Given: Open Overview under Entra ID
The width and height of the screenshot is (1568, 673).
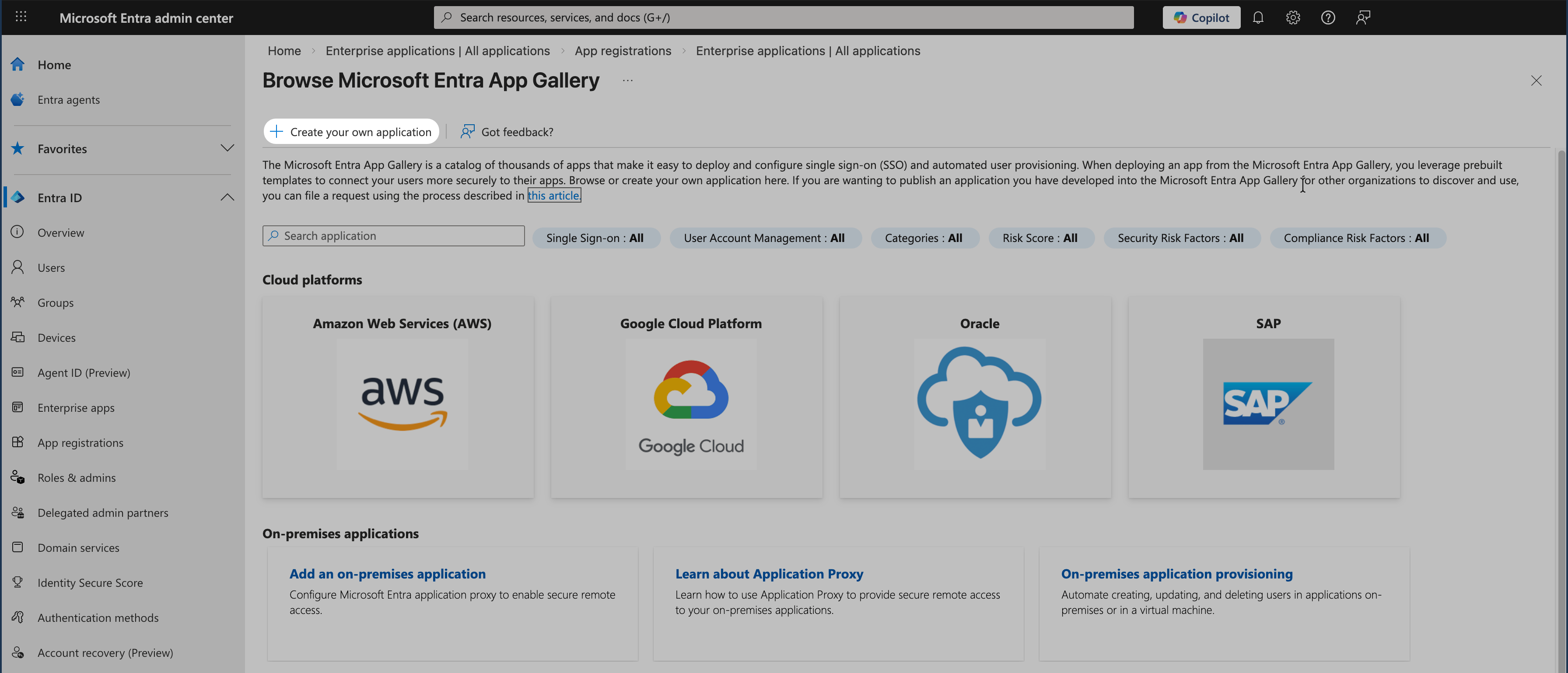Looking at the screenshot, I should click(61, 233).
